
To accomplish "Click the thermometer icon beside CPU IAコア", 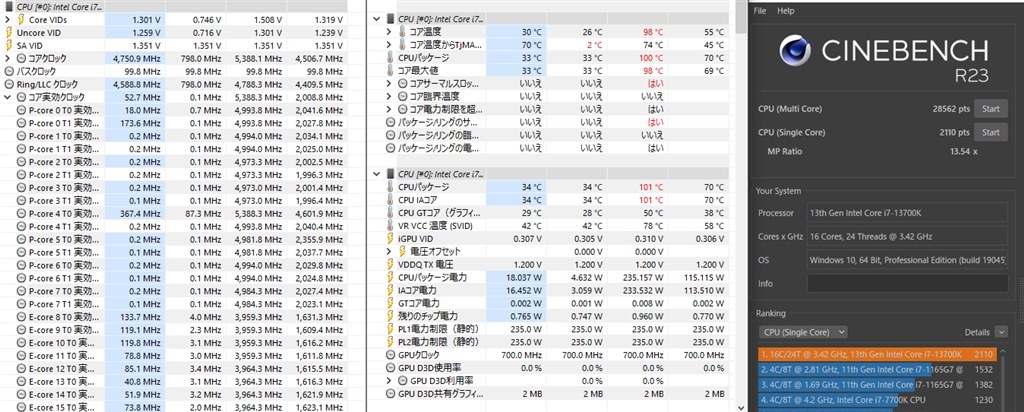I will (391, 200).
